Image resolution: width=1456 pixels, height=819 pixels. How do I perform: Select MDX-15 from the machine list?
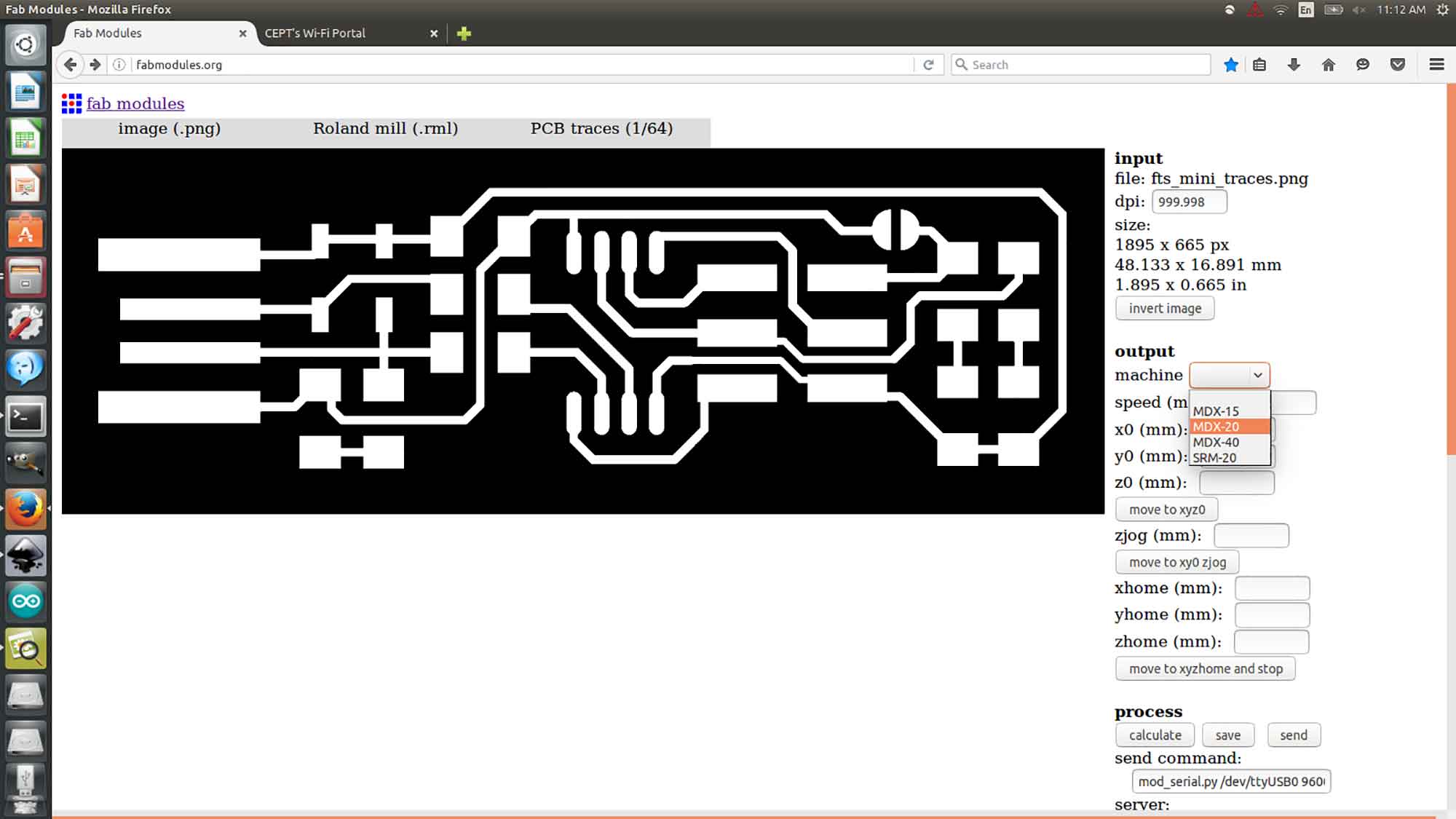(x=1230, y=411)
